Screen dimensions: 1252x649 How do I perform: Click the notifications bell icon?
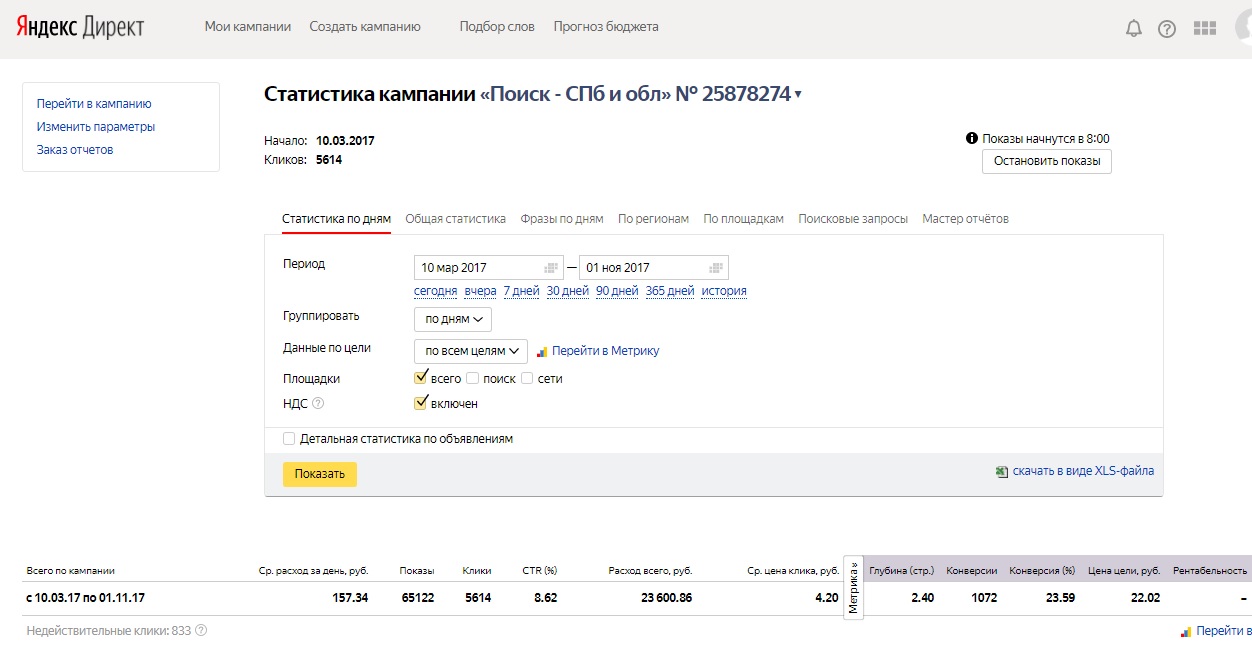(x=1133, y=28)
